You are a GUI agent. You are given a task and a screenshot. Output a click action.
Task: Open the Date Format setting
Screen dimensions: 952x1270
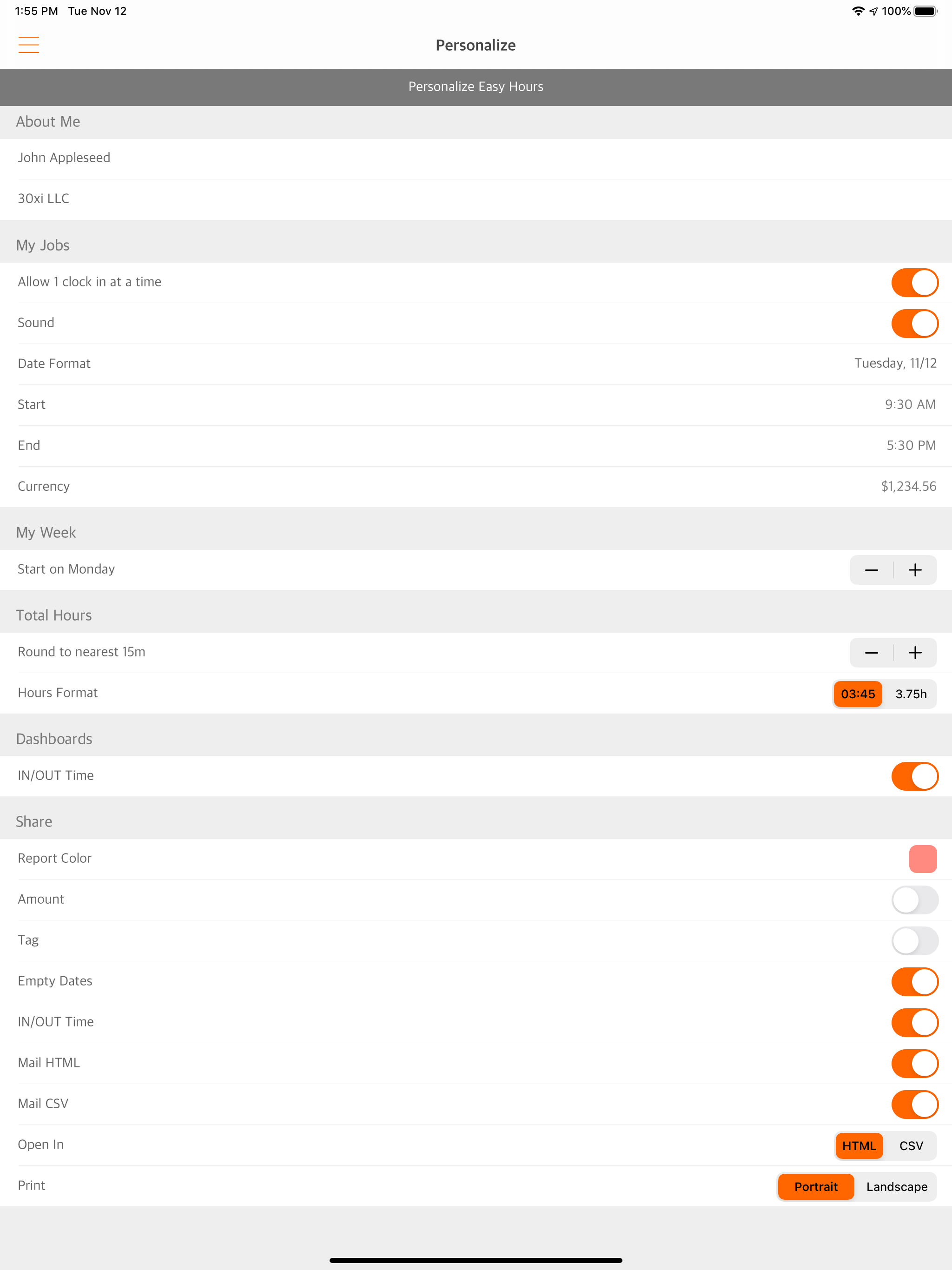[x=476, y=363]
